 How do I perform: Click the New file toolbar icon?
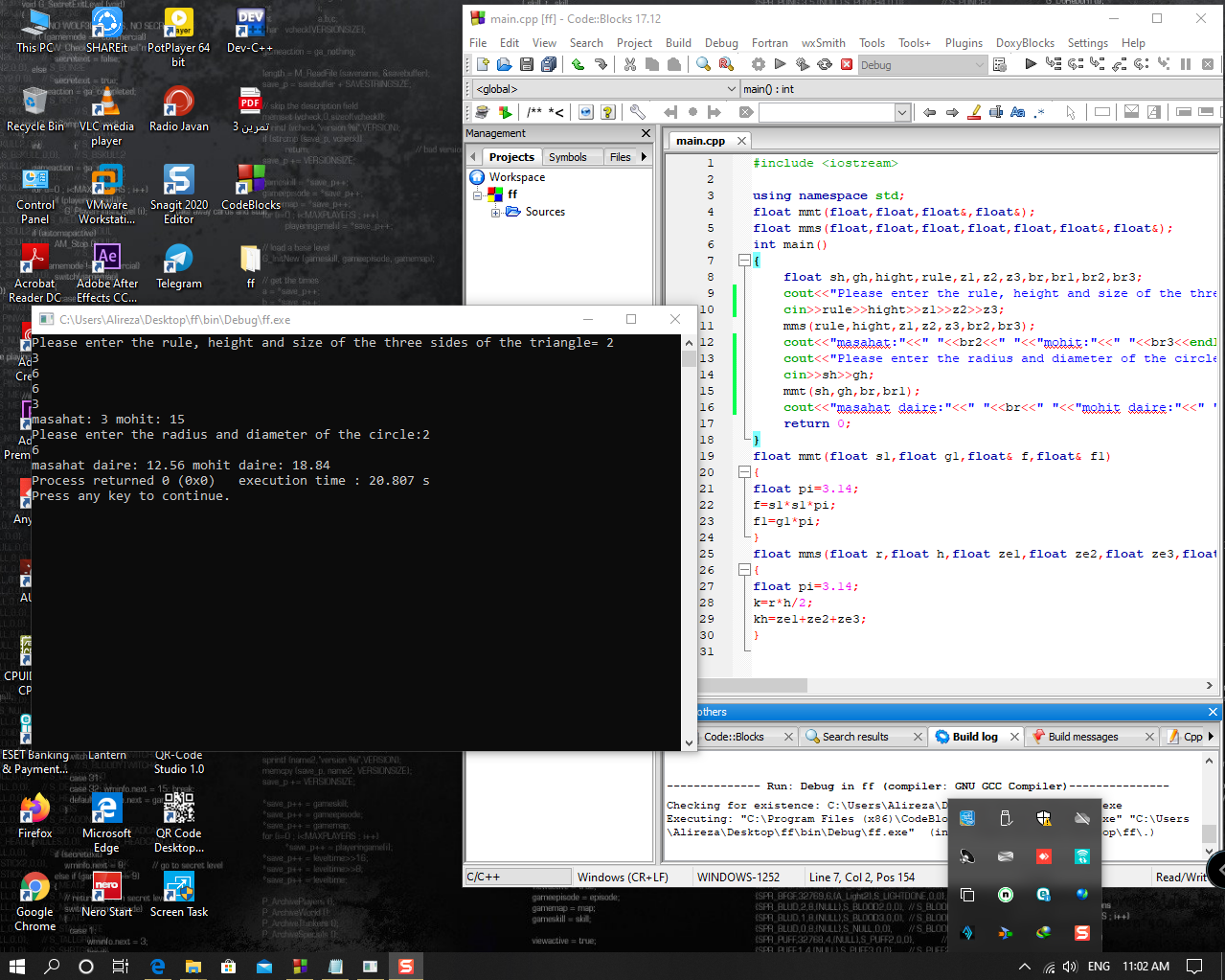483,64
